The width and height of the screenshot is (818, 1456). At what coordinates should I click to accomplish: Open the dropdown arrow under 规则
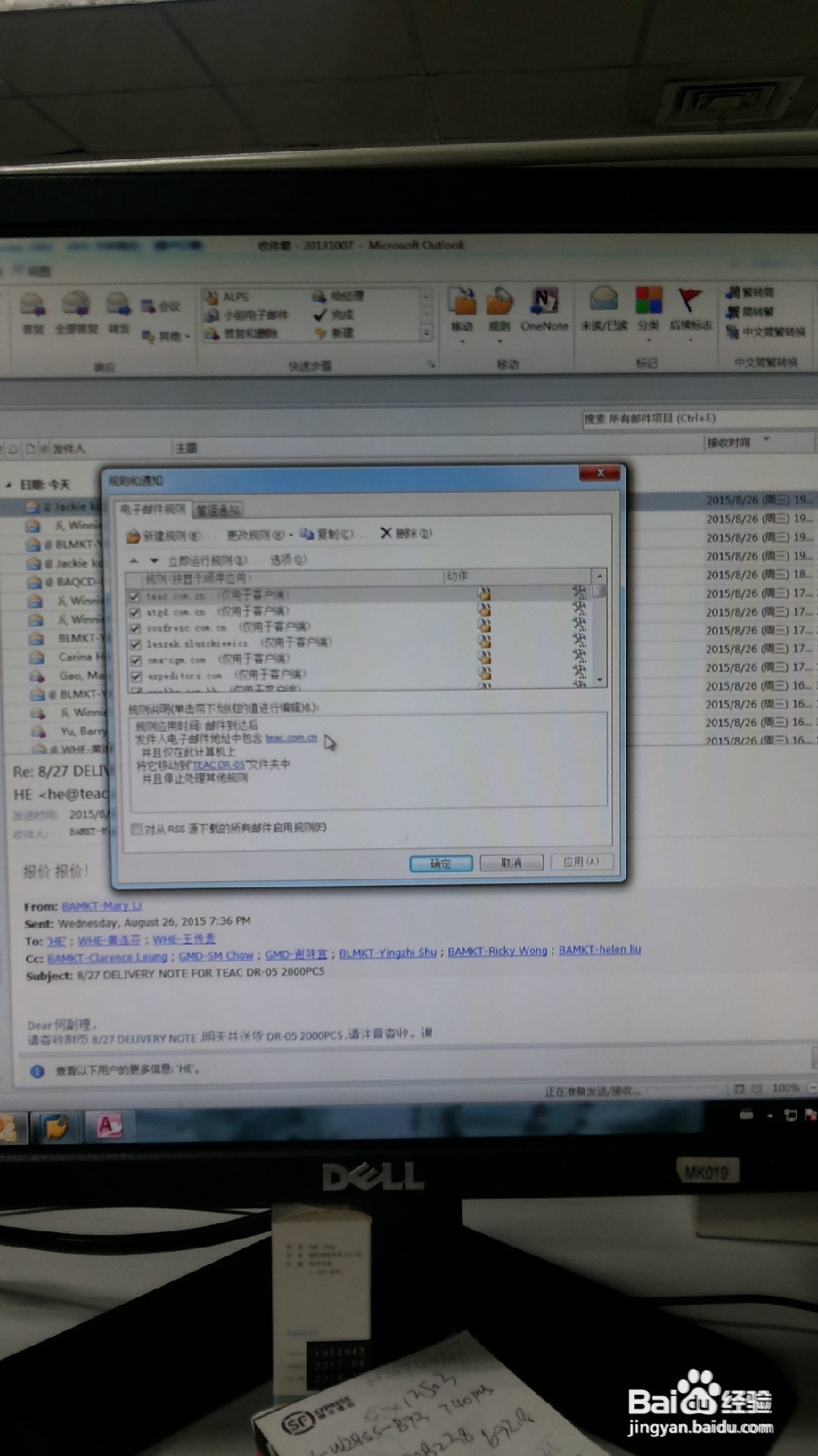[x=500, y=342]
